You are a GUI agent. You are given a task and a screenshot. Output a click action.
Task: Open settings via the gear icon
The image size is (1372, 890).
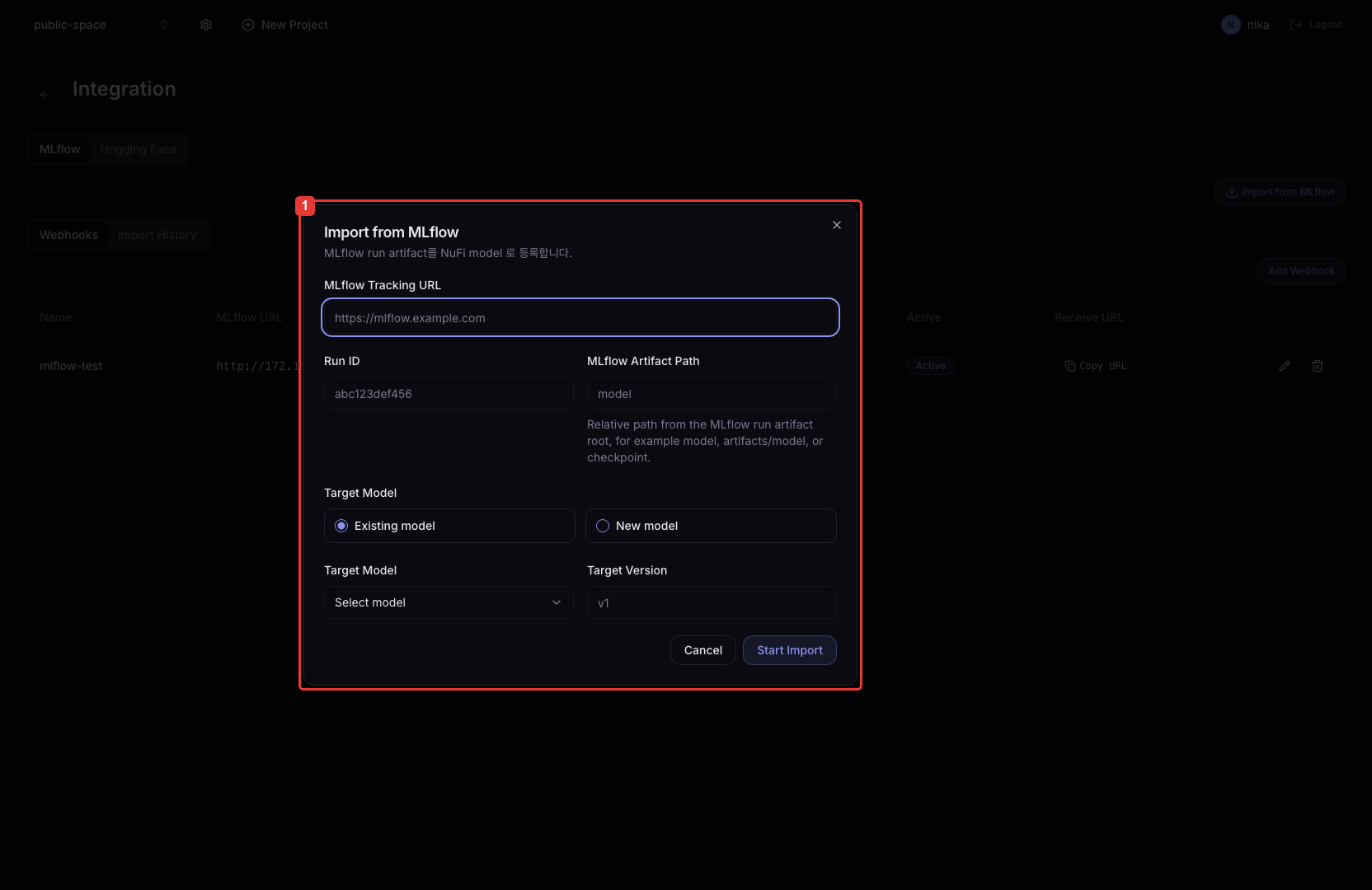point(206,25)
